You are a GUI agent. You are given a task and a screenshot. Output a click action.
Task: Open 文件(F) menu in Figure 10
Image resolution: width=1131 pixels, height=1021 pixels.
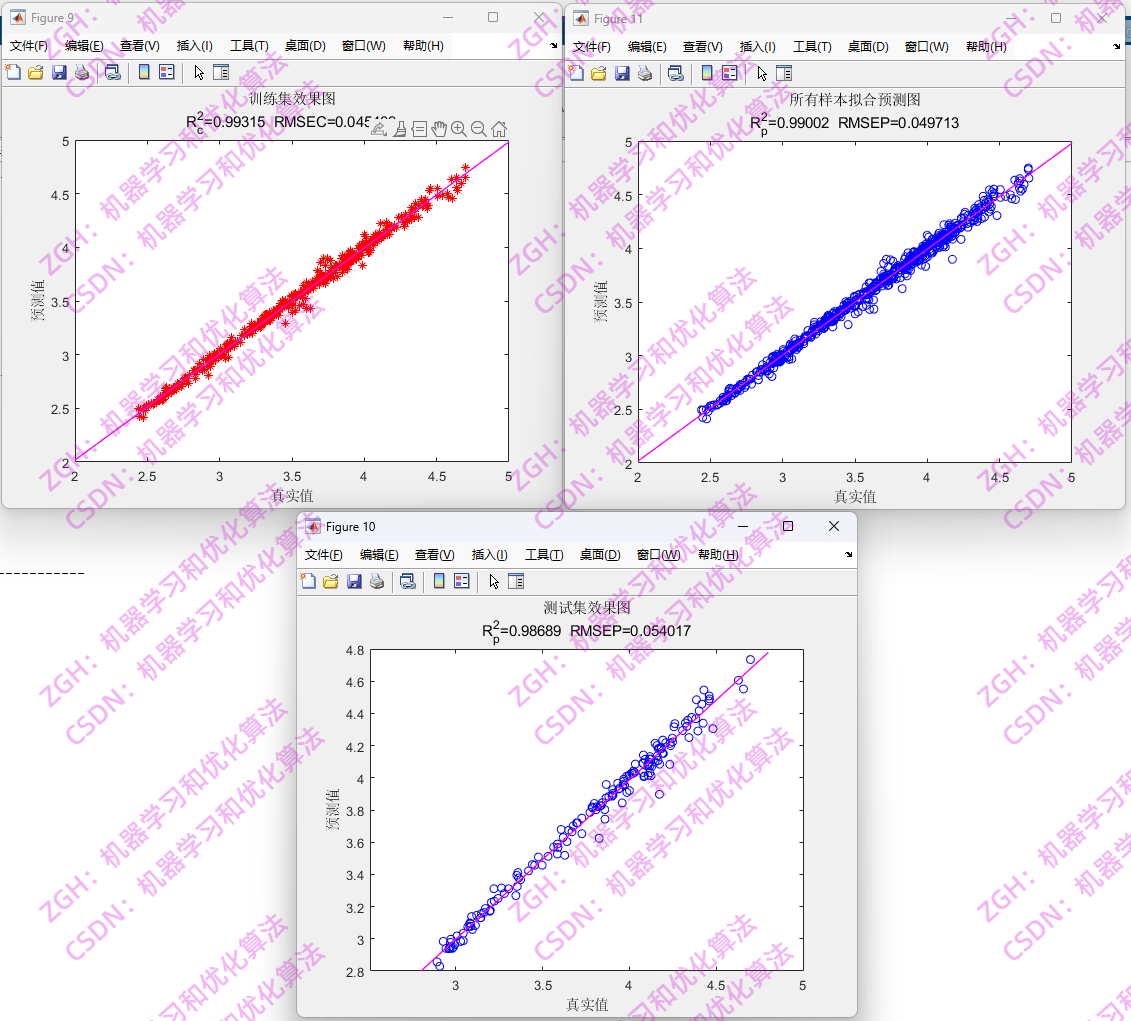click(x=323, y=554)
